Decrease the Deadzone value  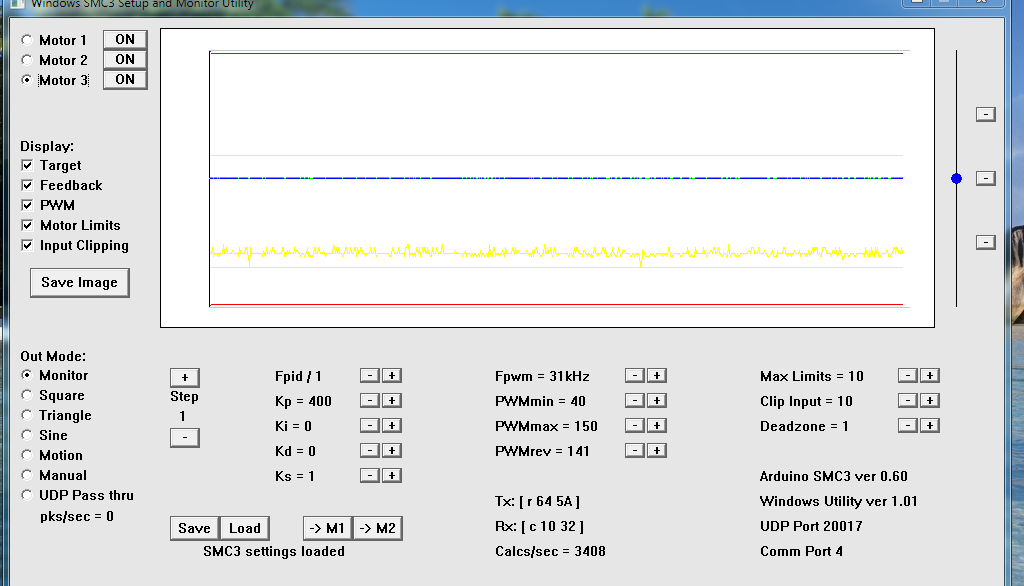pyautogui.click(x=907, y=426)
